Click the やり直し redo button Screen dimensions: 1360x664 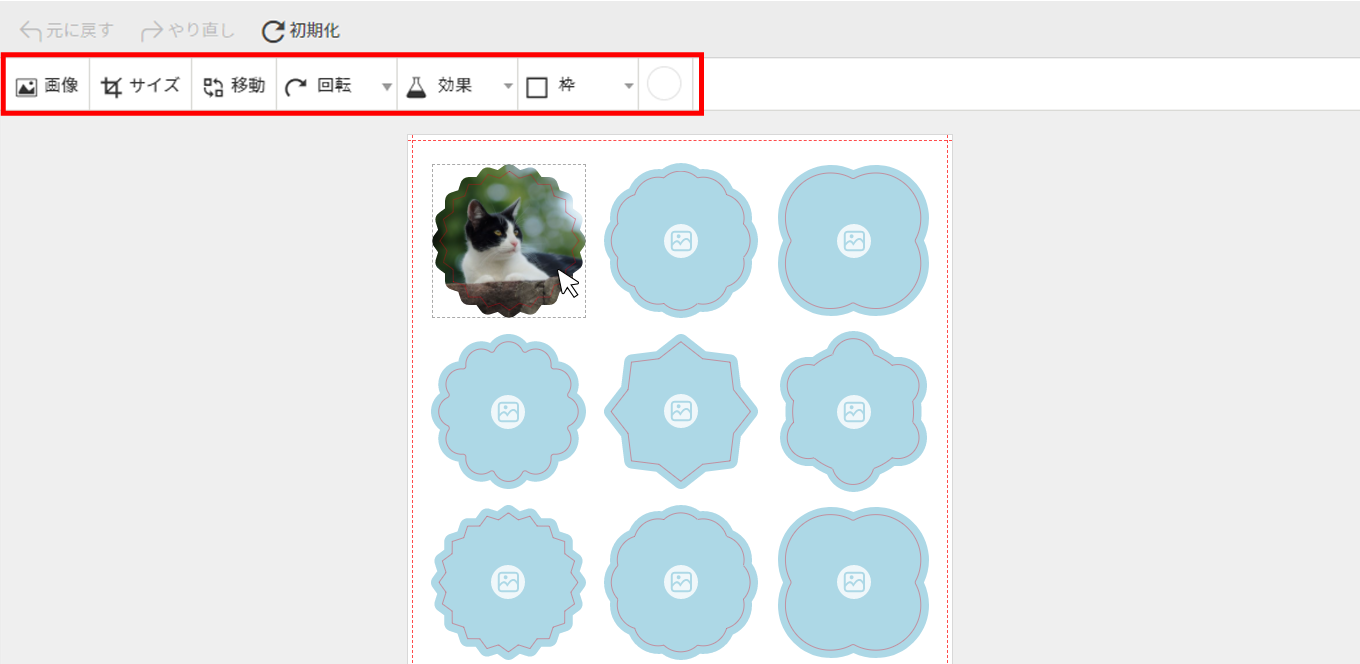tap(187, 31)
